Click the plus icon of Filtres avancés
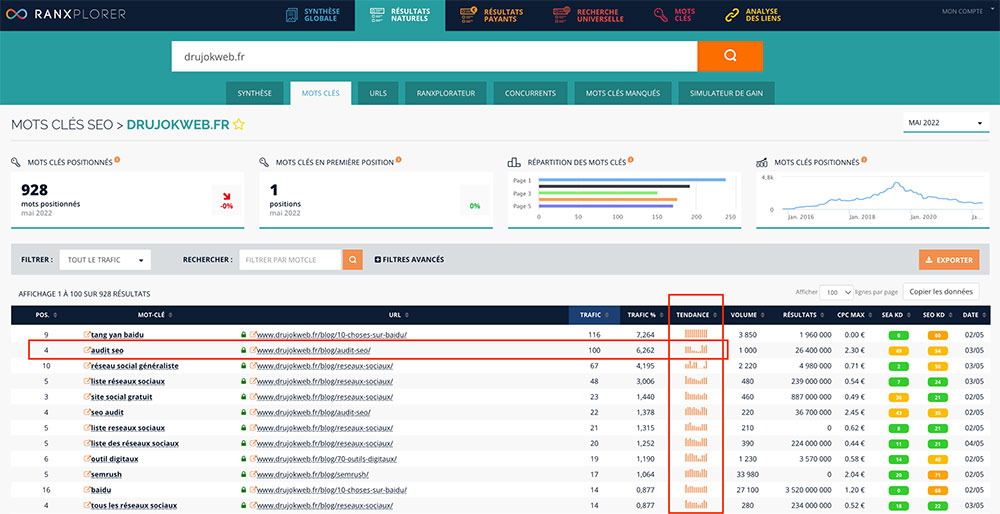The width and height of the screenshot is (1000, 514). coord(378,260)
